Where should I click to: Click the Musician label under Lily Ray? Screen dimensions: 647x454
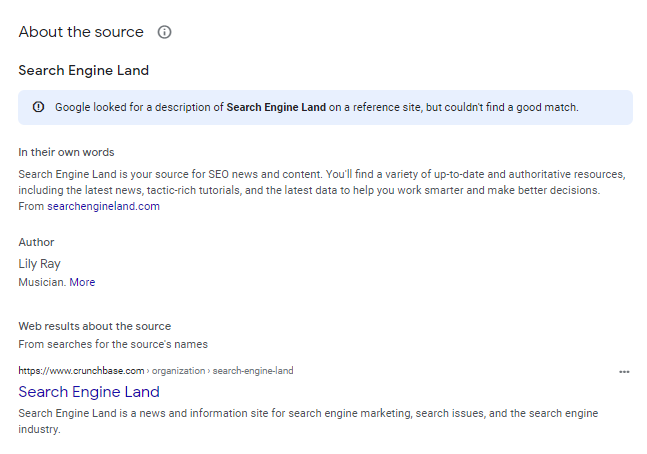click(42, 282)
